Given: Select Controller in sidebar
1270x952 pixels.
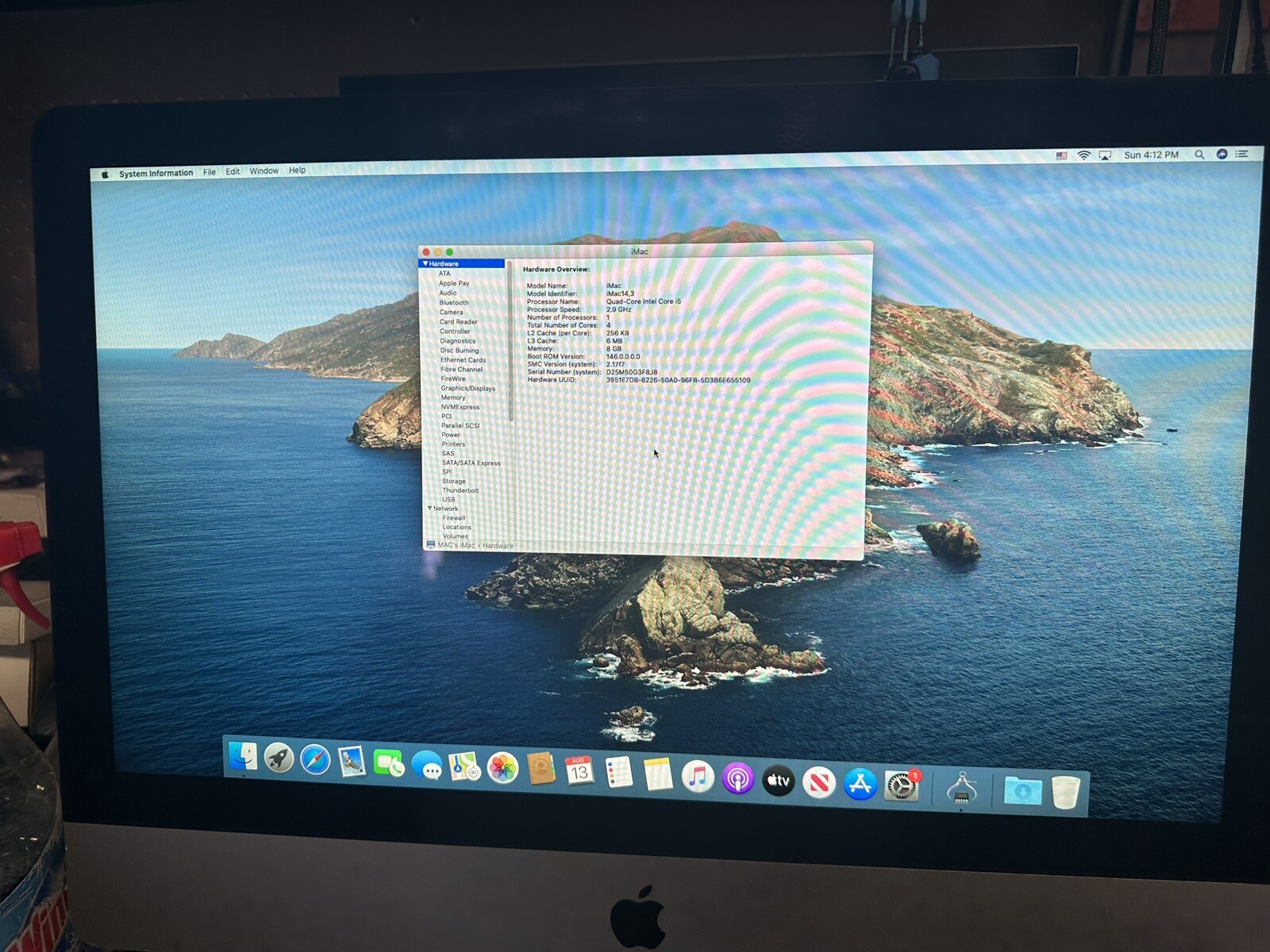Looking at the screenshot, I should (x=455, y=332).
